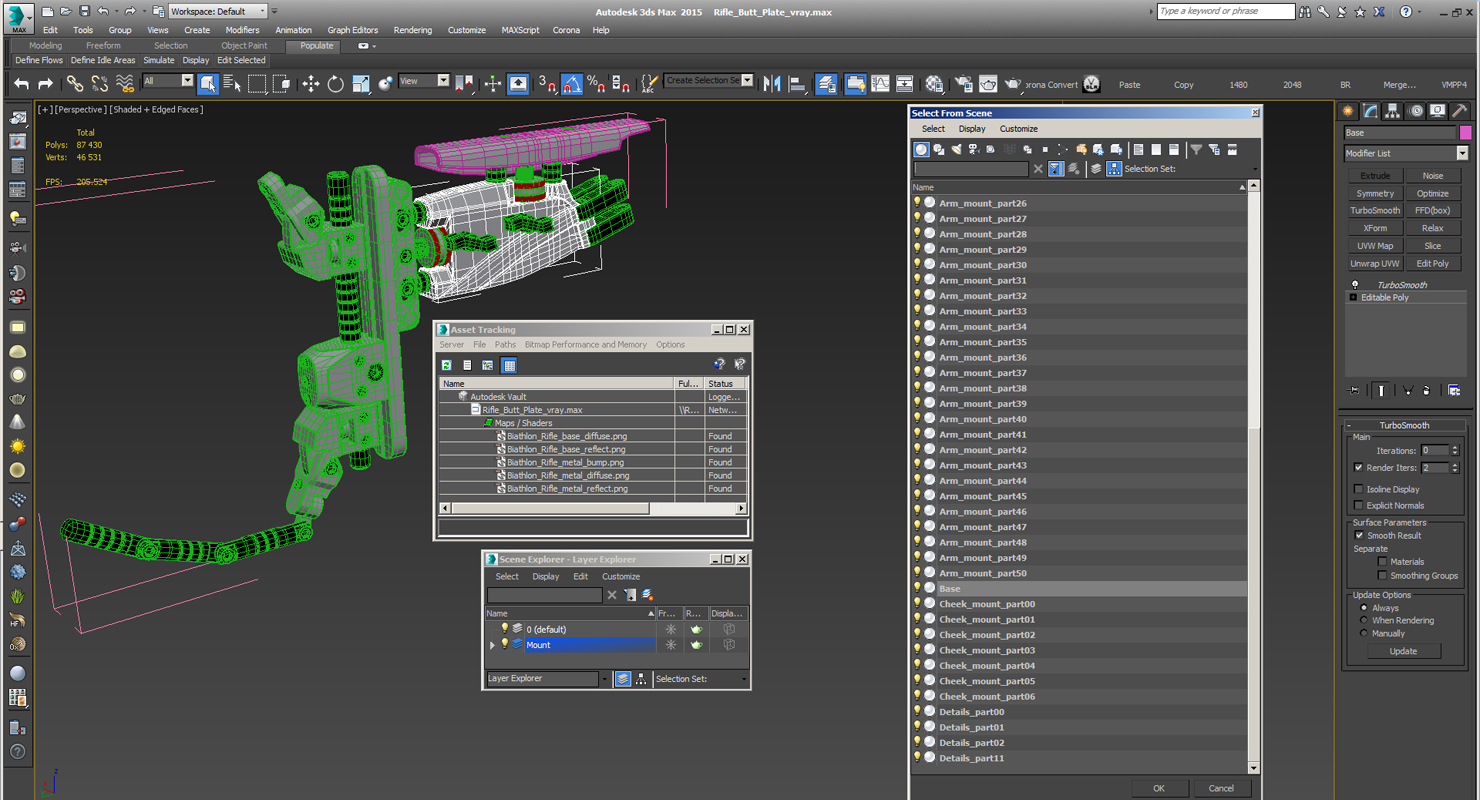This screenshot has width=1480, height=800.
Task: Click the Undo arrow in main toolbar
Action: click(x=21, y=84)
